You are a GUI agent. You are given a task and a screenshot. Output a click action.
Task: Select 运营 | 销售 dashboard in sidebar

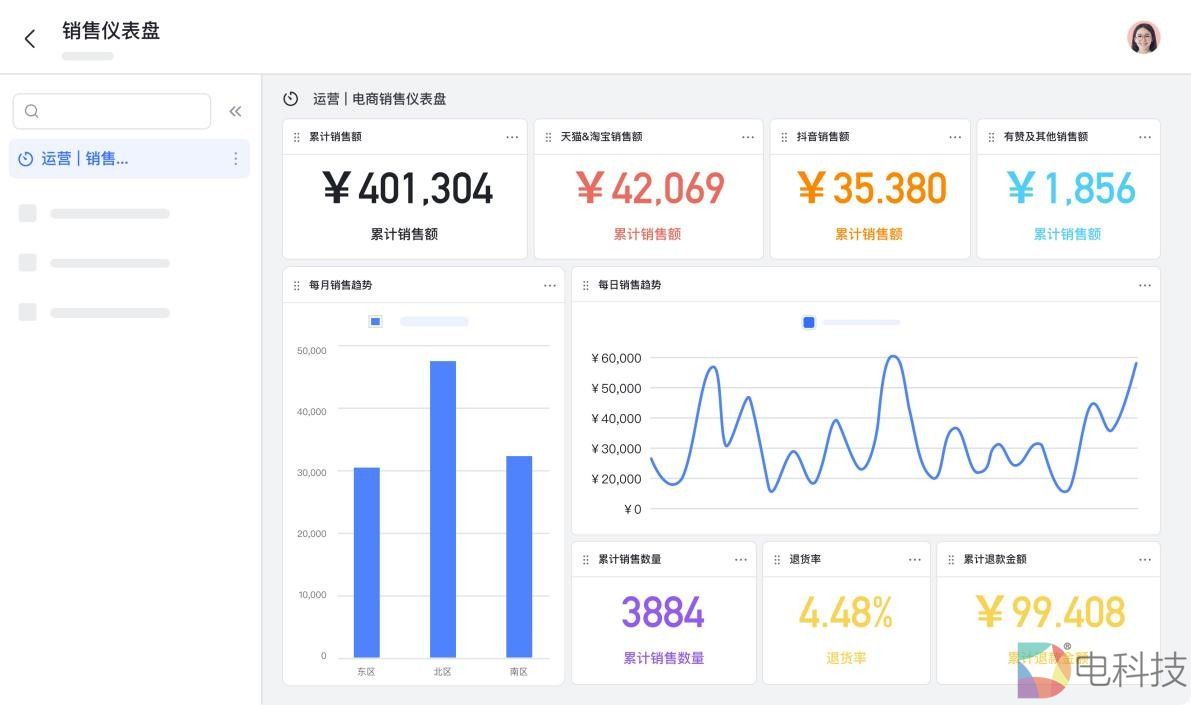85,159
